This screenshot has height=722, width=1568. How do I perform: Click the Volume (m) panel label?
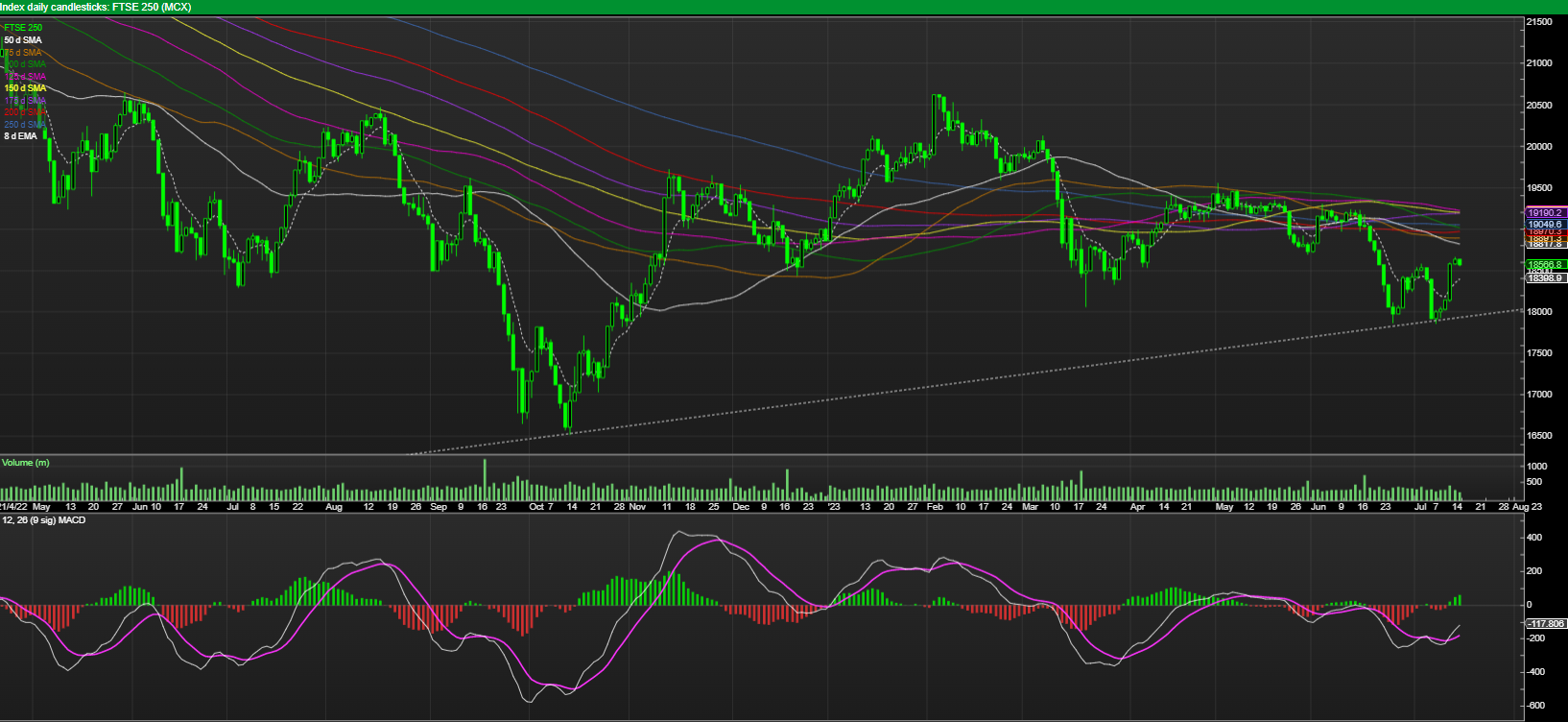(26, 463)
